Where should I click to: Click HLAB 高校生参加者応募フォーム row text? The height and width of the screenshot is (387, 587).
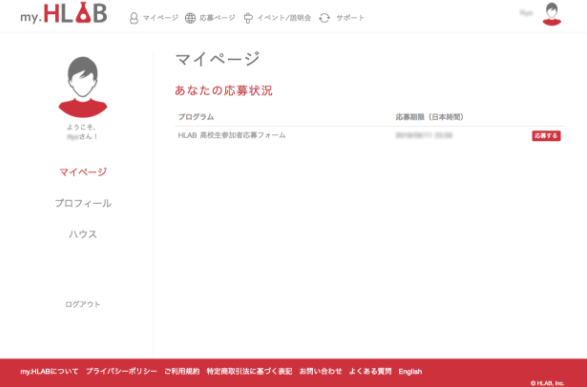[x=232, y=135]
